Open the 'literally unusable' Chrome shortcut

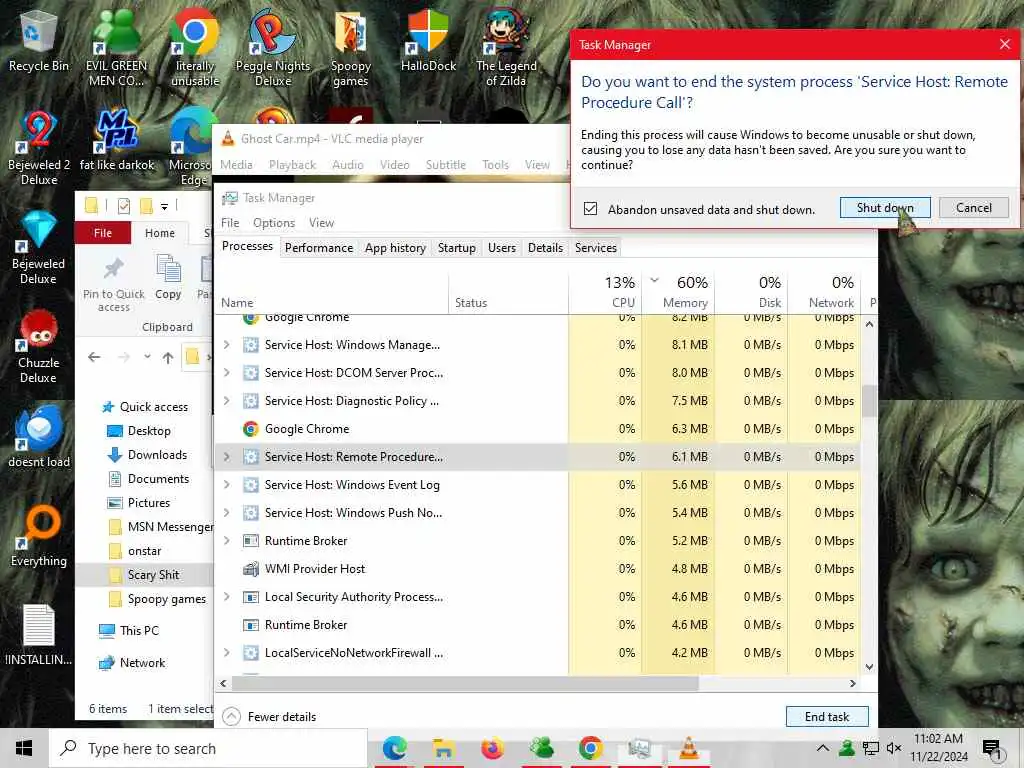coord(195,47)
